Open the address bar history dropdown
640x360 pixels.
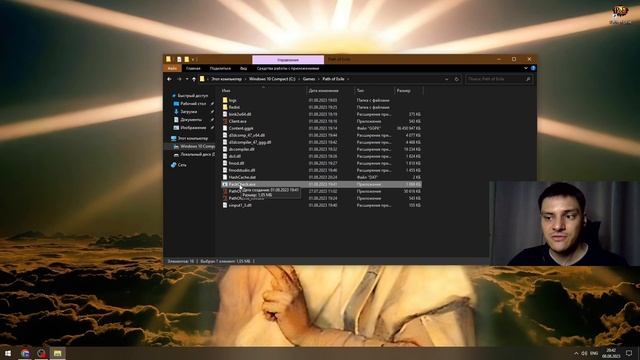(447, 79)
